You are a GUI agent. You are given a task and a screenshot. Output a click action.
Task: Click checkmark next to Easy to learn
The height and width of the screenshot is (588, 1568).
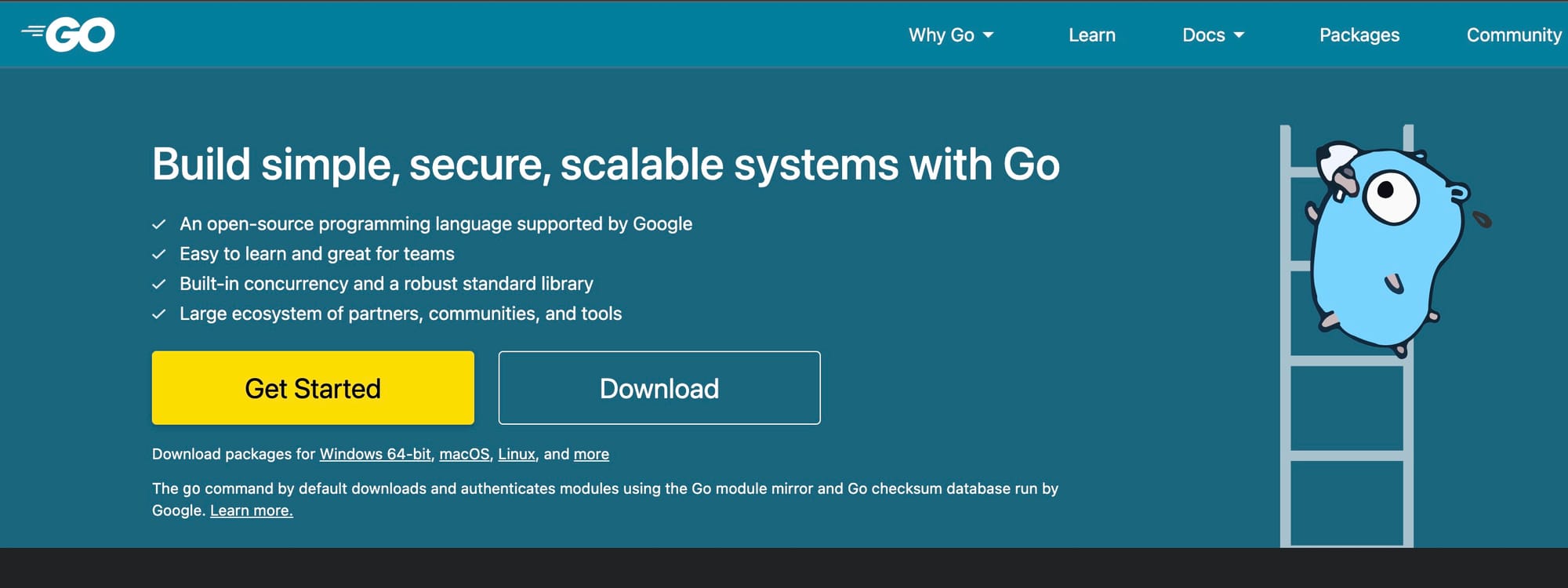159,254
